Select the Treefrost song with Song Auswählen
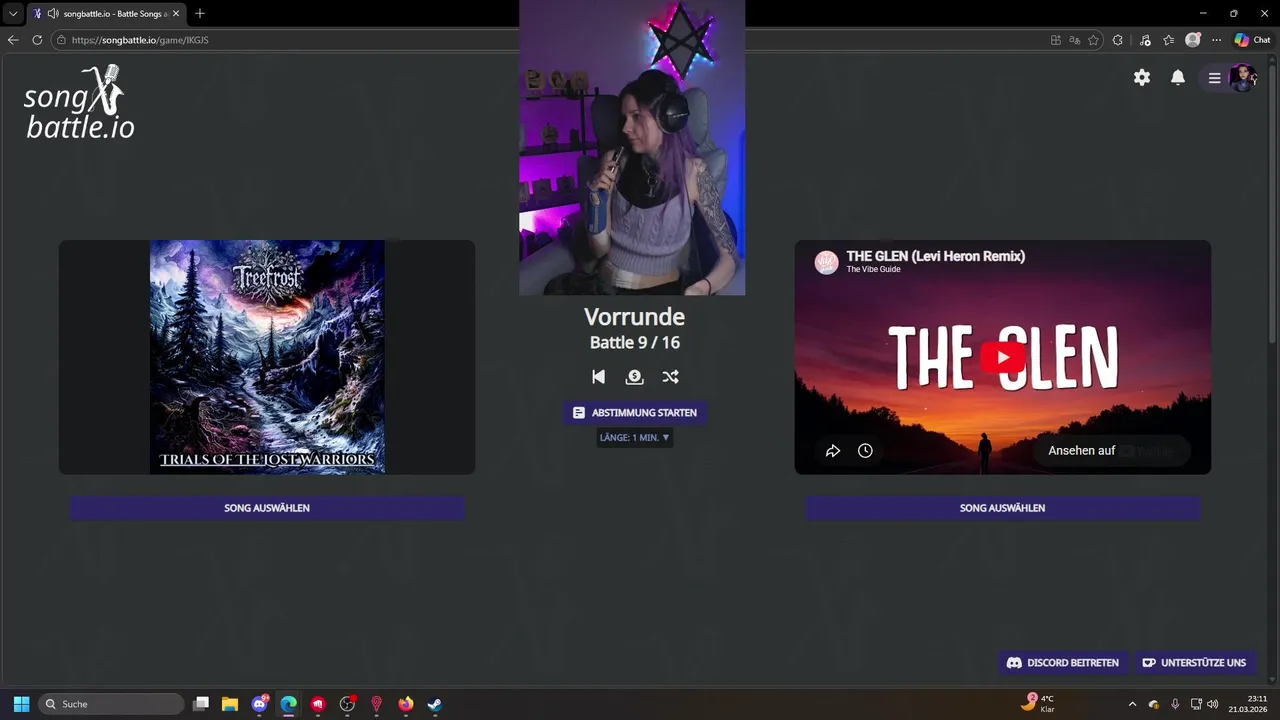 267,508
